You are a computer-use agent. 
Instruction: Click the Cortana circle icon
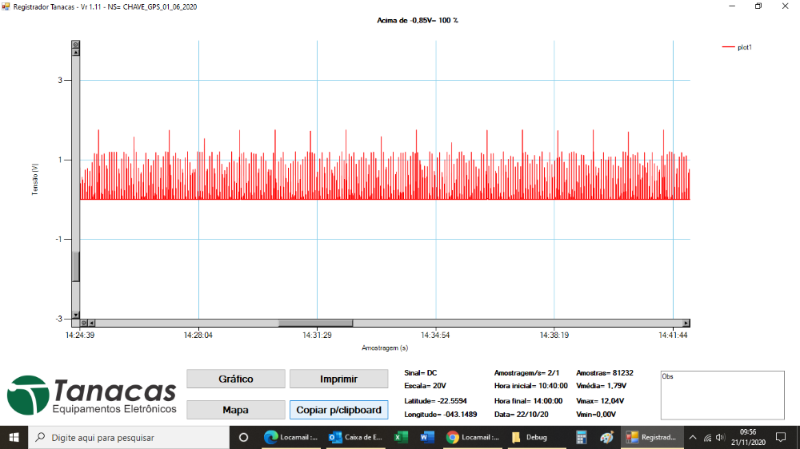coord(243,438)
